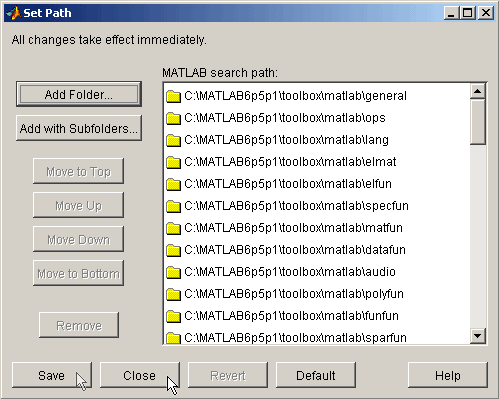
Task: Click MATLAB logo in the title bar
Action: coord(13,13)
